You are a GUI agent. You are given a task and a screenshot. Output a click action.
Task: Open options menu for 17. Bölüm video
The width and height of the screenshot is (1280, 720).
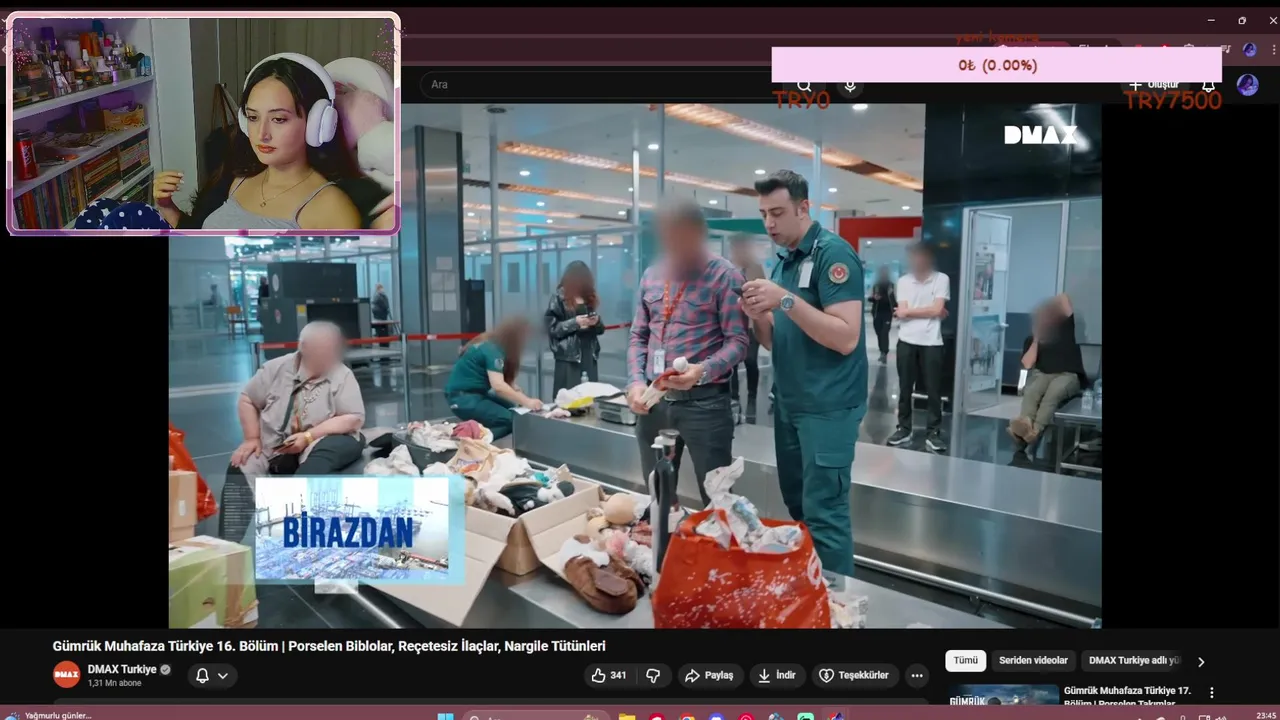1212,692
